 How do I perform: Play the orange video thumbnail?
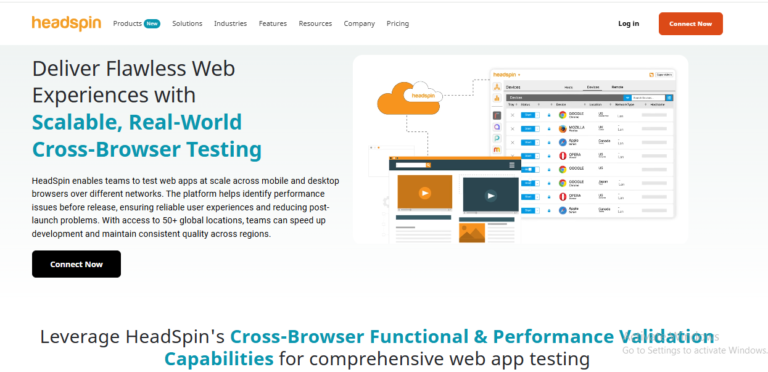click(x=425, y=193)
